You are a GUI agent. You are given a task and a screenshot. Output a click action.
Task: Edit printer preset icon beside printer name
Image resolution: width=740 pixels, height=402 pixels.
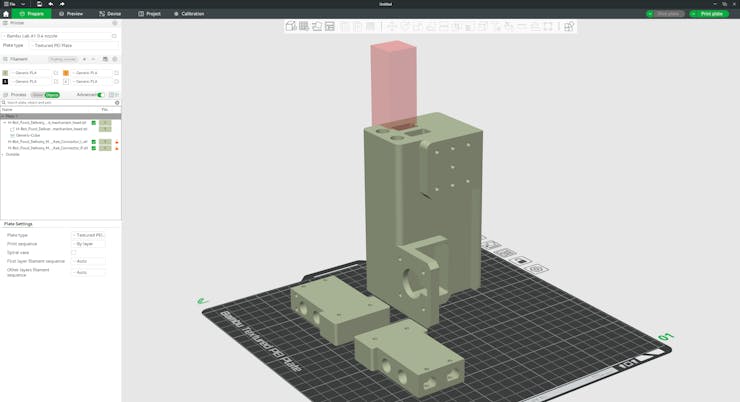114,36
